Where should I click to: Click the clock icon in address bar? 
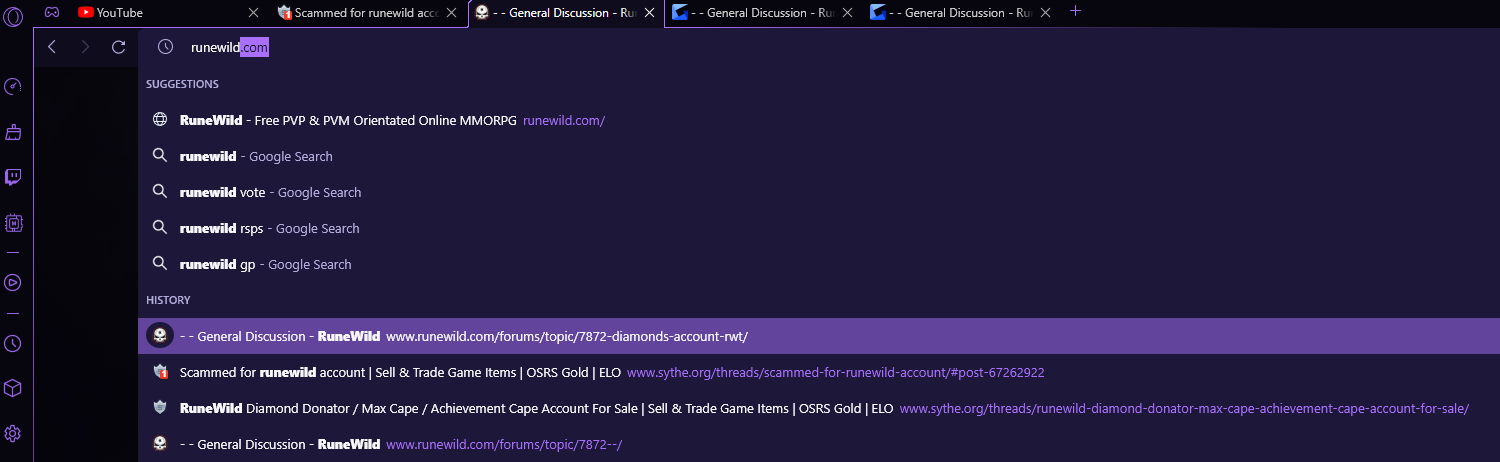(x=166, y=47)
